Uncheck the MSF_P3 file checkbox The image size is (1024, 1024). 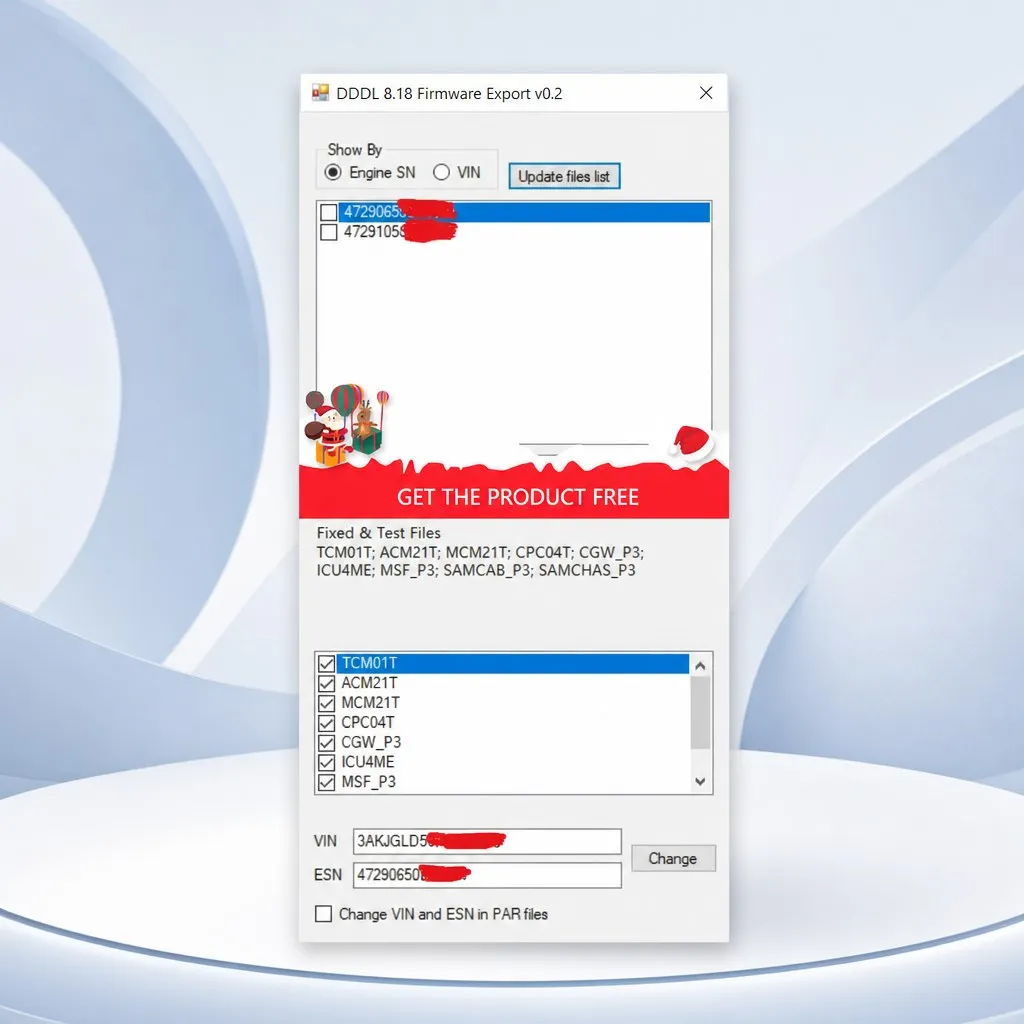[x=327, y=782]
